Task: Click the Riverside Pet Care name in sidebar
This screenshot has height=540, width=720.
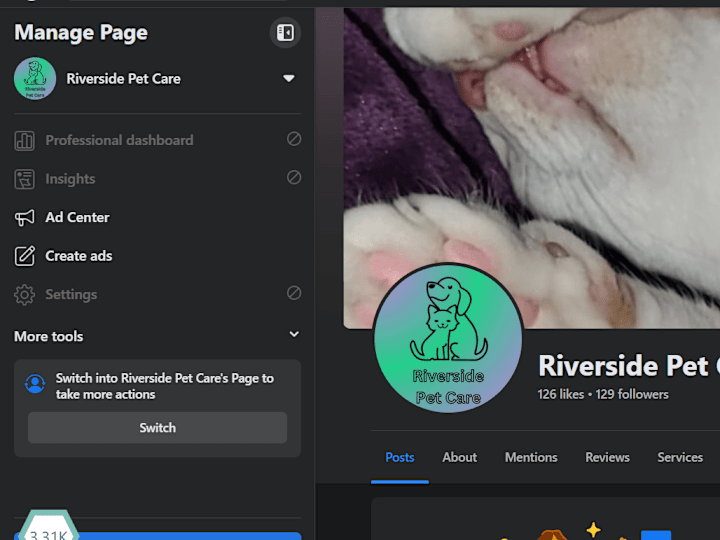Action: [x=124, y=79]
